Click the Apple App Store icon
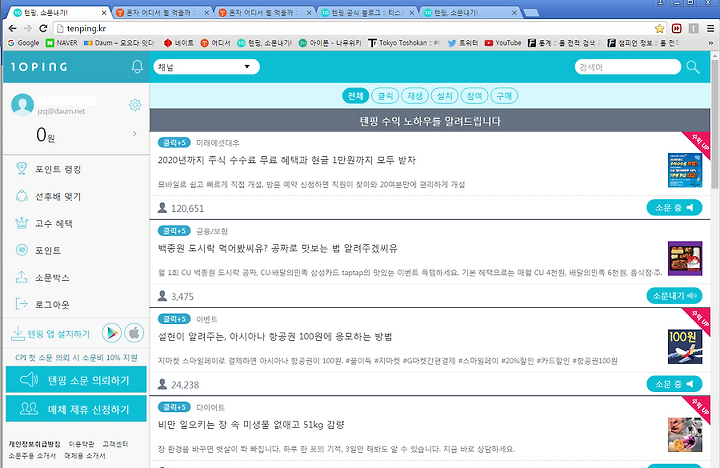Viewport: 720px width, 468px height. click(x=134, y=333)
